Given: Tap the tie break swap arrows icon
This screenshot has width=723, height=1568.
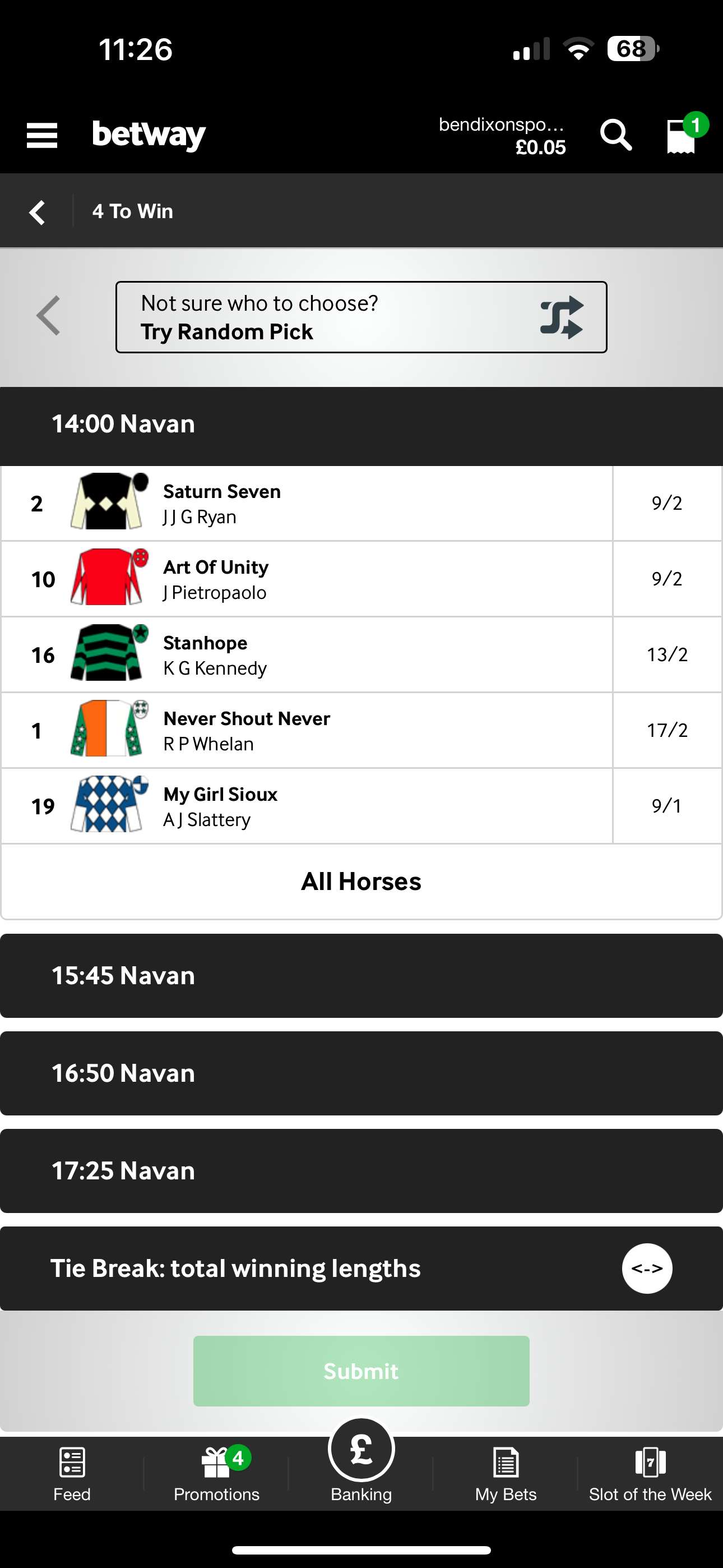Looking at the screenshot, I should coord(646,1268).
